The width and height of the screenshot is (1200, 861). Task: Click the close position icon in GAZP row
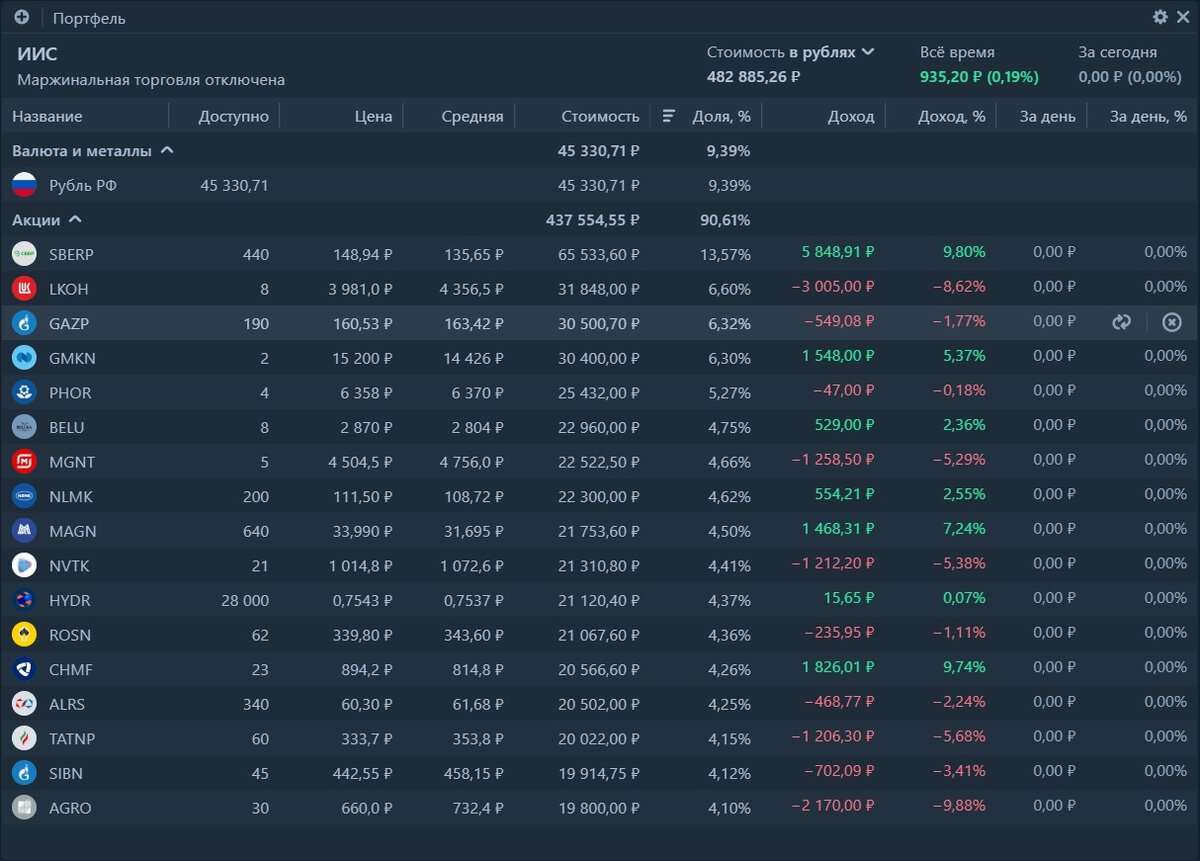[1172, 322]
